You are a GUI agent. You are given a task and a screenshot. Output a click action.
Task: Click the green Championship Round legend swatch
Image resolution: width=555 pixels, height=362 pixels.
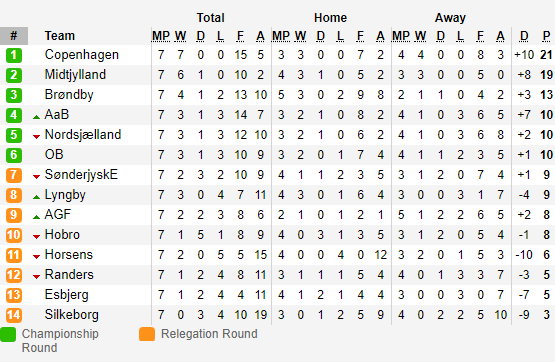(x=8, y=334)
